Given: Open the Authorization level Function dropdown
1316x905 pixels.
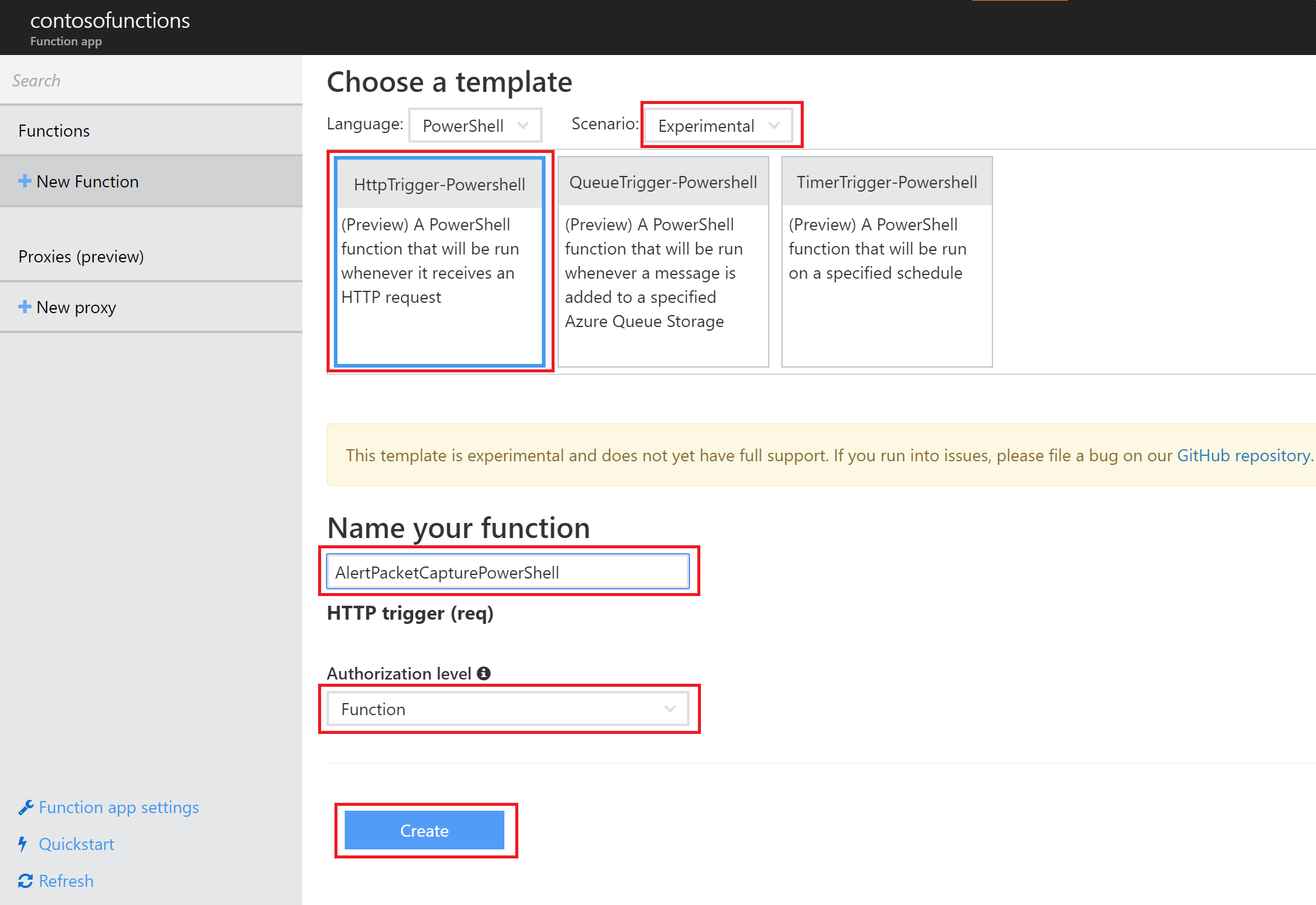Looking at the screenshot, I should [x=508, y=709].
